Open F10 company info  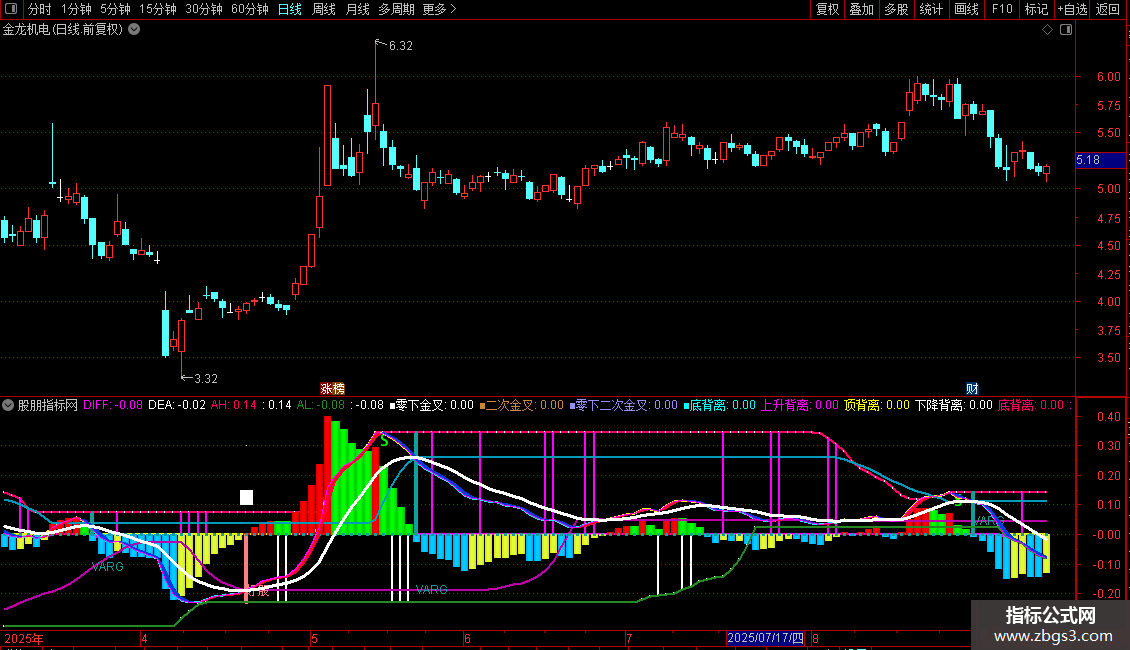(1002, 9)
